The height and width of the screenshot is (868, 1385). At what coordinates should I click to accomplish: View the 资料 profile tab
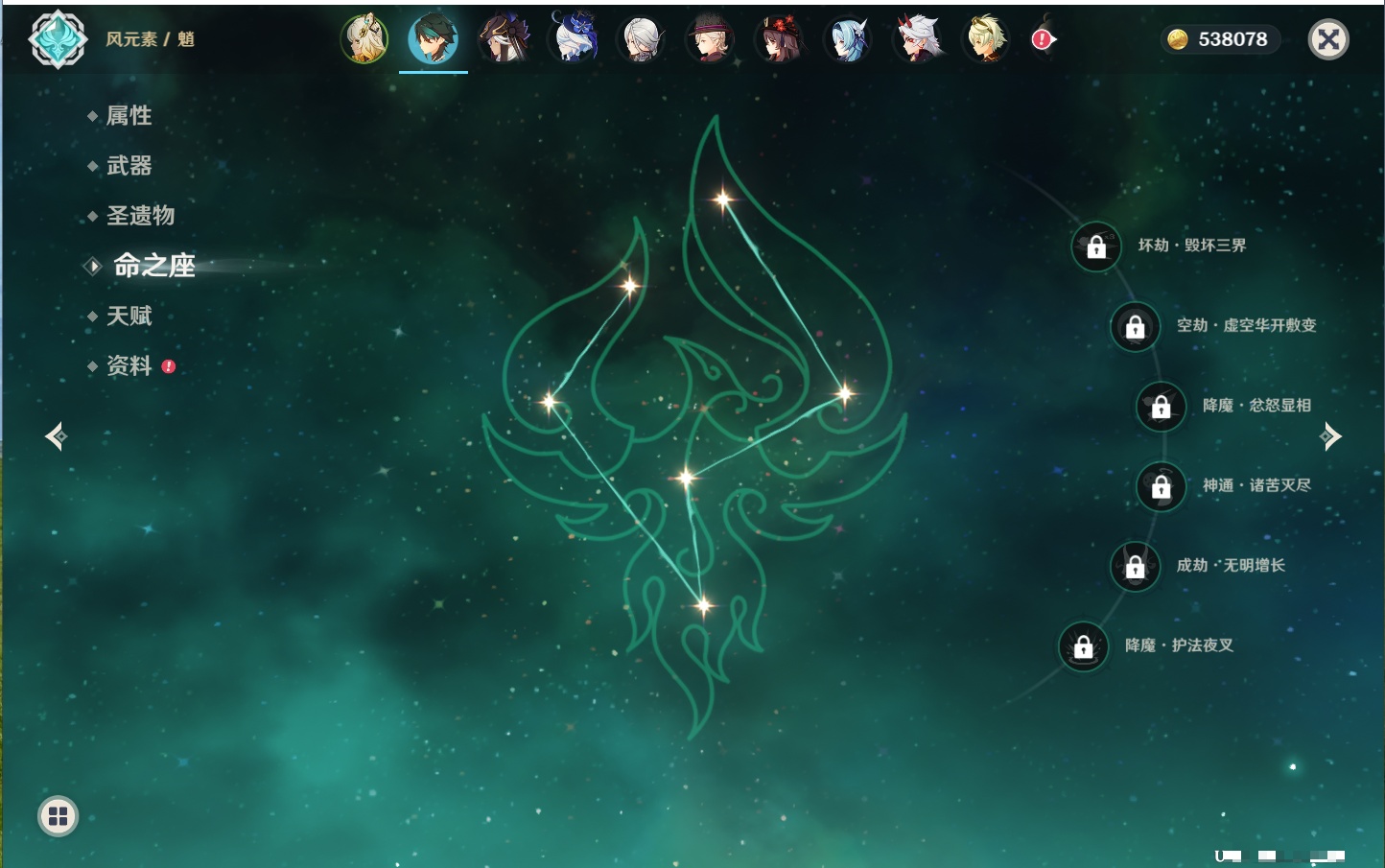[x=129, y=365]
